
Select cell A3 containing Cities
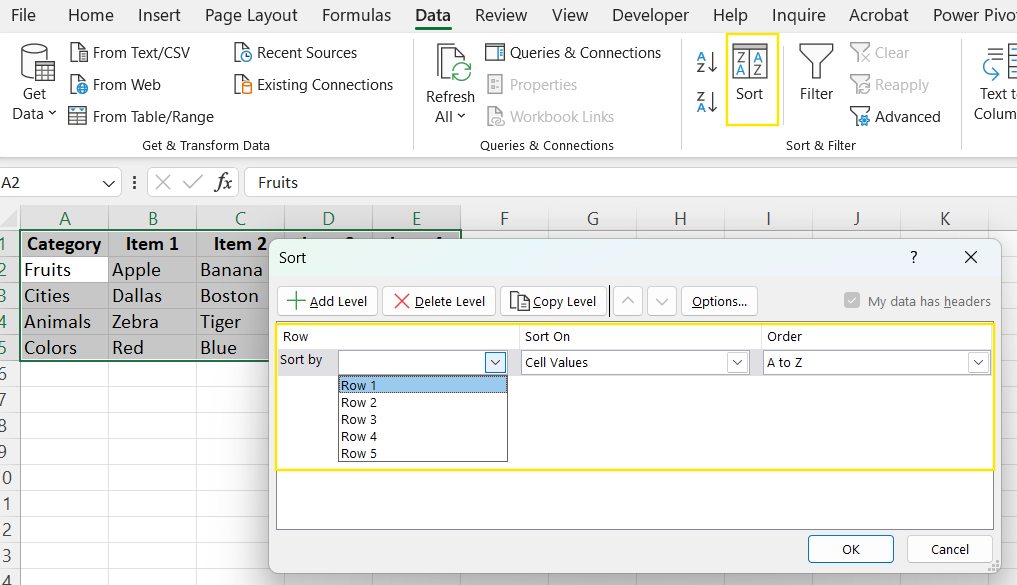coord(64,296)
